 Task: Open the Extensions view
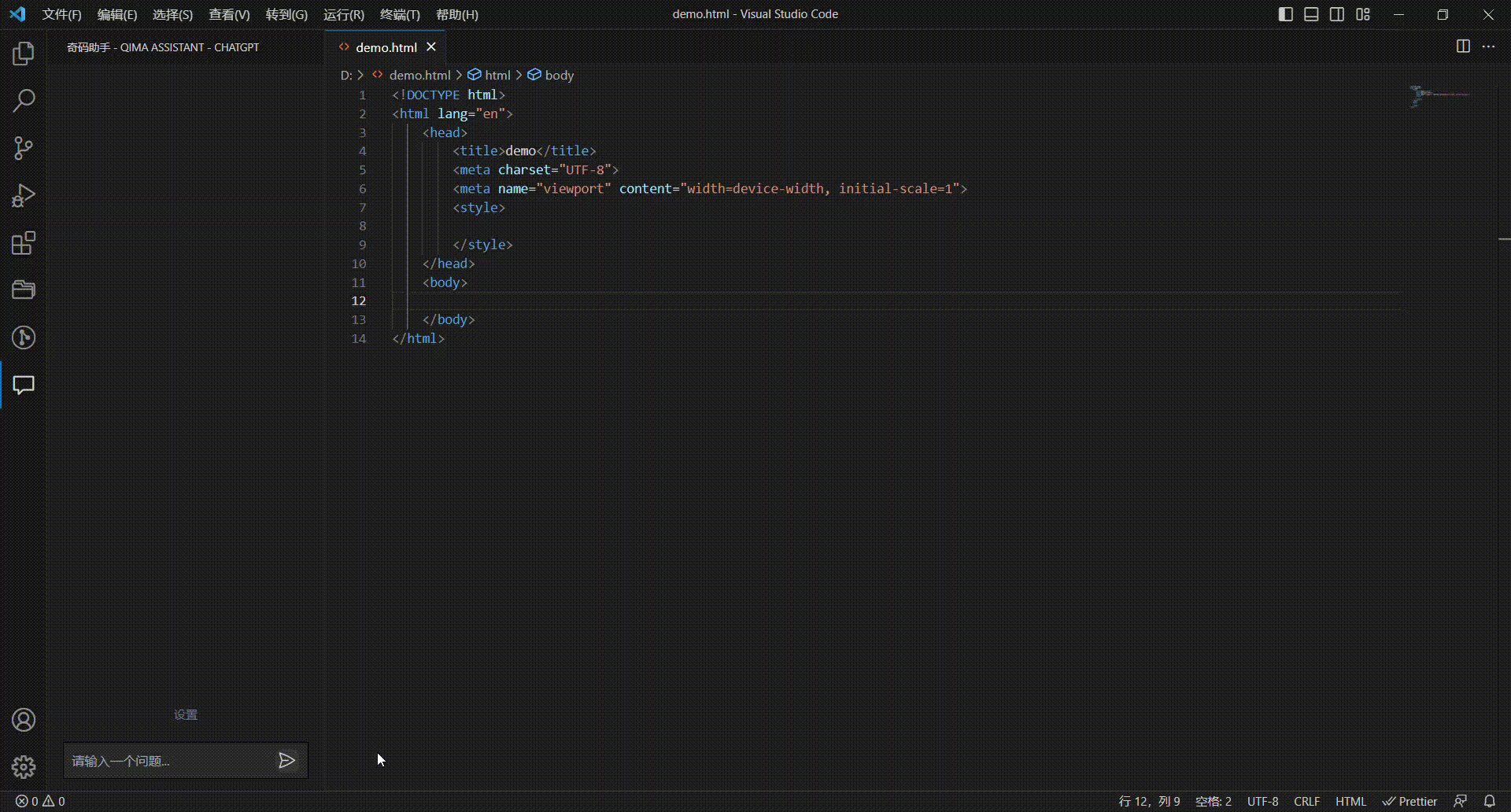(x=24, y=243)
